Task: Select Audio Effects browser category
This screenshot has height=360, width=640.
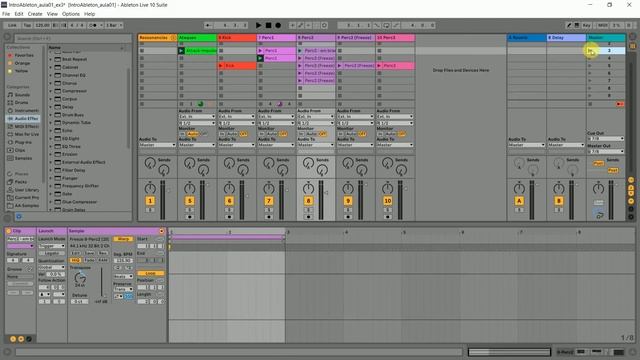Action: tap(23, 118)
